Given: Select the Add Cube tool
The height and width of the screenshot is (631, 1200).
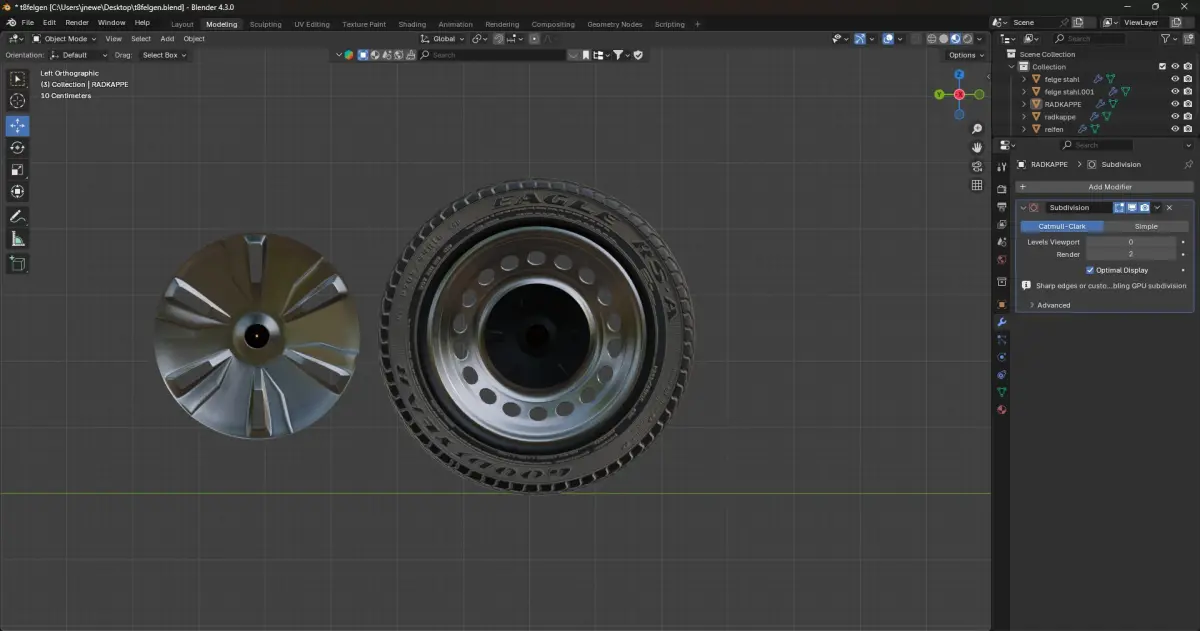Looking at the screenshot, I should pos(18,264).
